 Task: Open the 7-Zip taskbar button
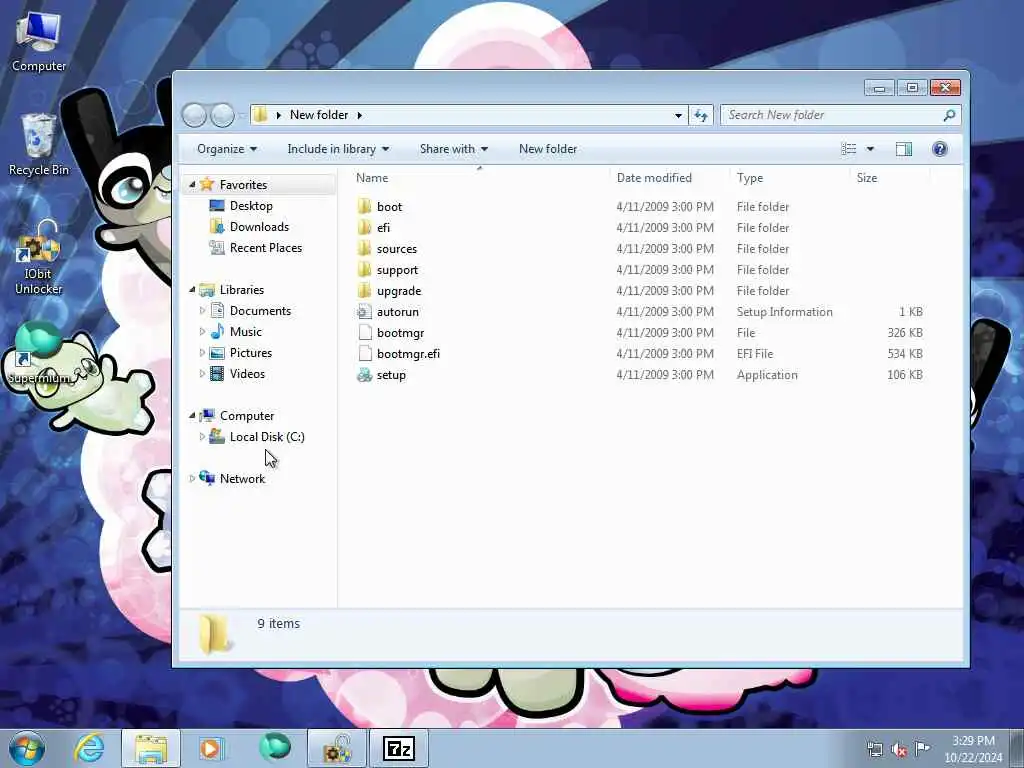pos(399,748)
